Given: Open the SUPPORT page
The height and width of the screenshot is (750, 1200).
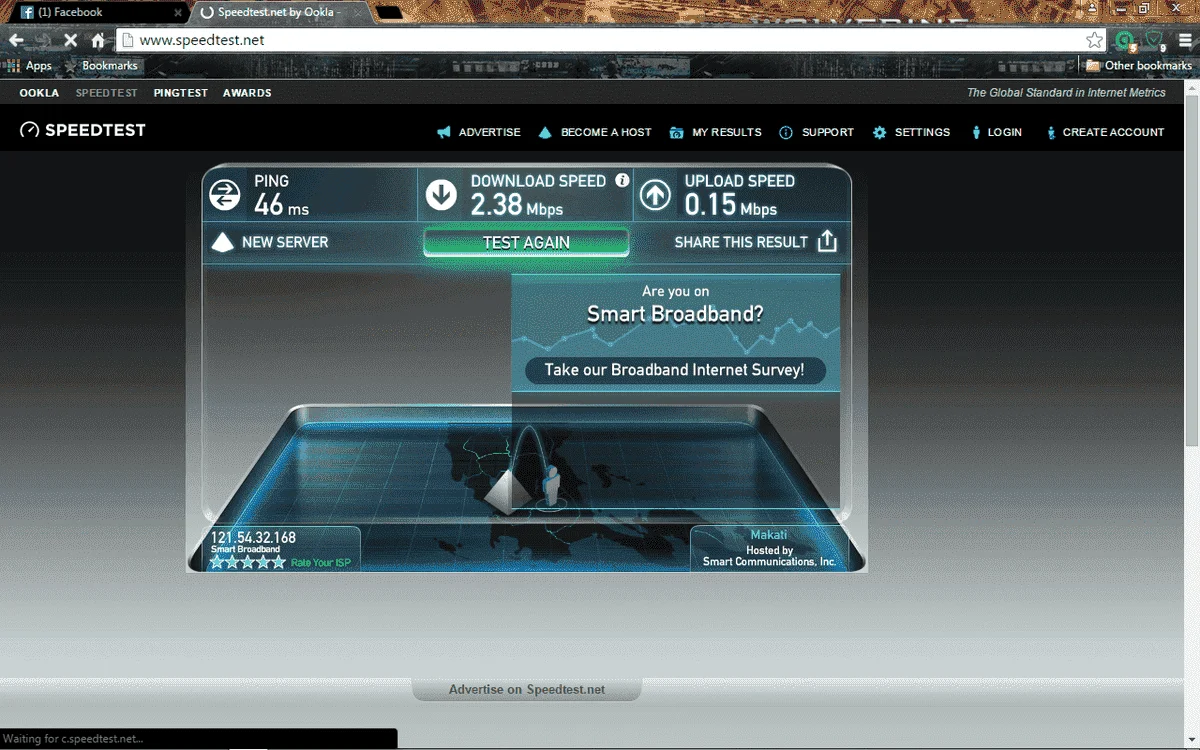Looking at the screenshot, I should pyautogui.click(x=817, y=132).
